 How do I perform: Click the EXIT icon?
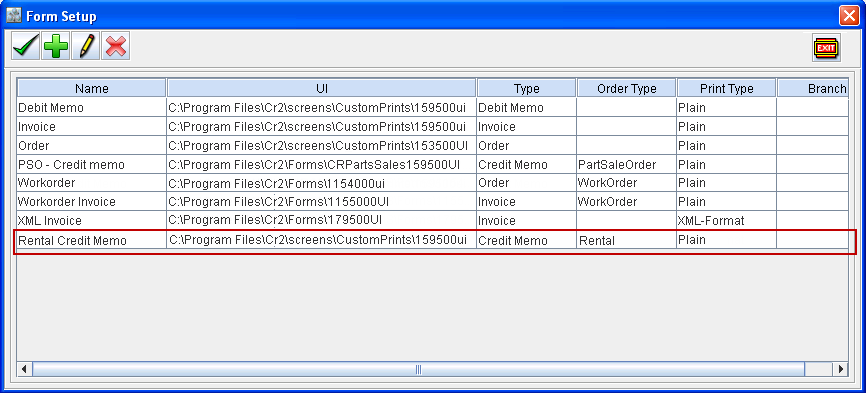(826, 48)
